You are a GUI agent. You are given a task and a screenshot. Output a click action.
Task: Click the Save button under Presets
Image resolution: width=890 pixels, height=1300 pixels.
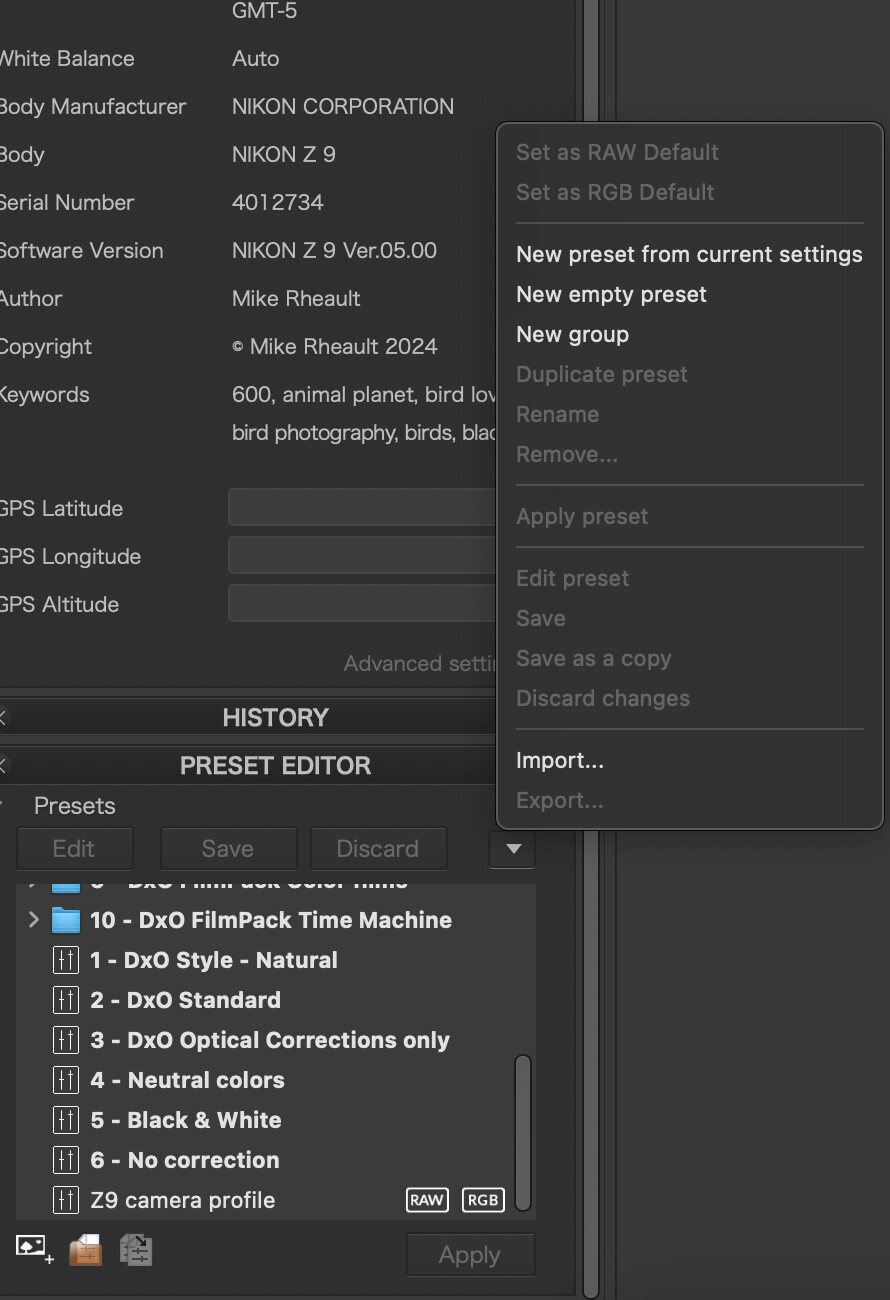pos(228,849)
